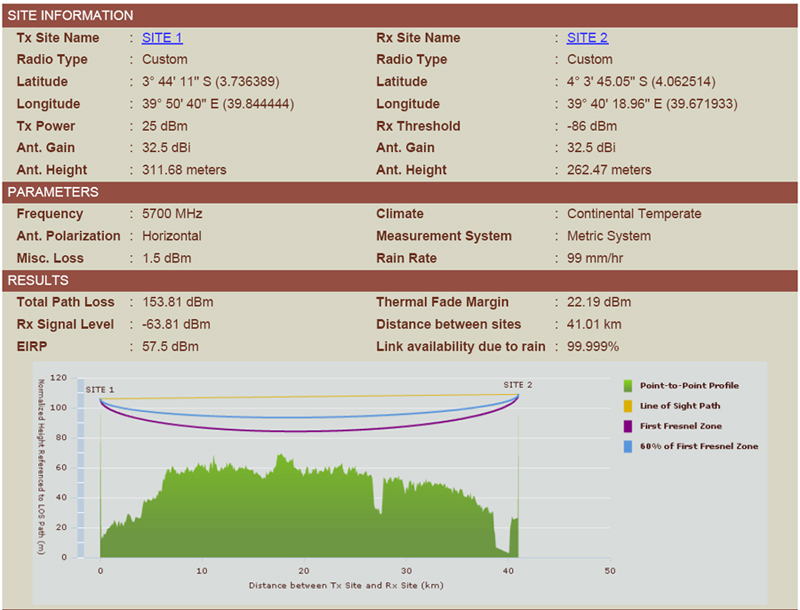The image size is (800, 610).
Task: Click the Tx Site Name field label
Action: point(58,38)
